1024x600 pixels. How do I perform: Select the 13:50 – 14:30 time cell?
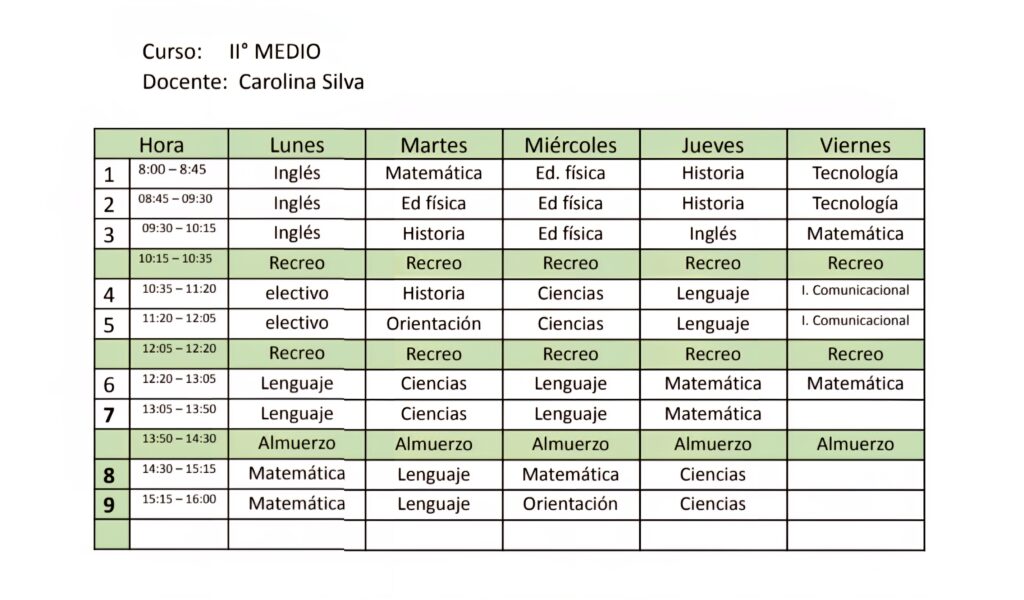pyautogui.click(x=179, y=445)
